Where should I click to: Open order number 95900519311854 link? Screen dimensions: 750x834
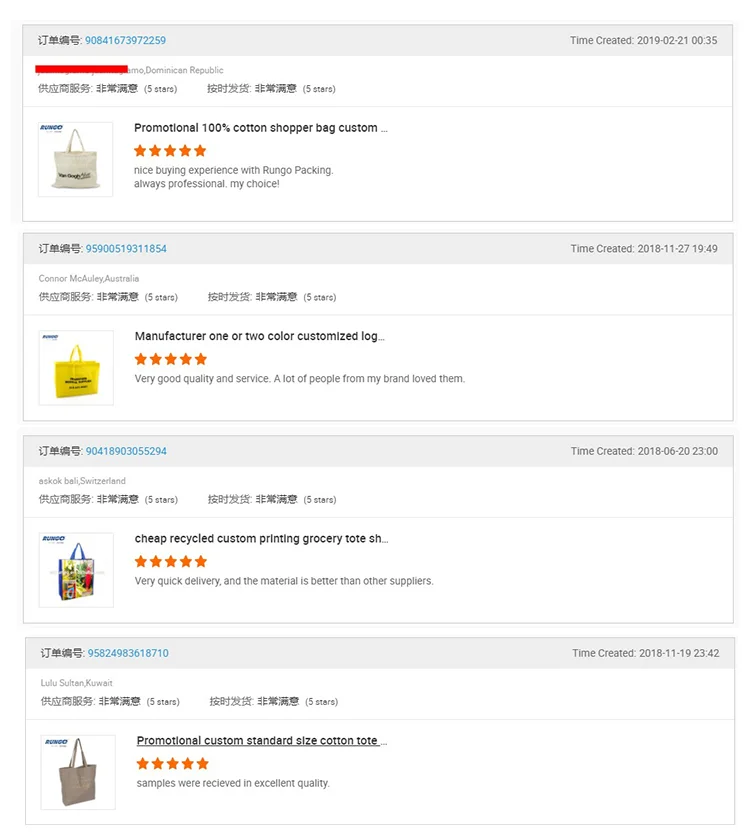point(126,249)
